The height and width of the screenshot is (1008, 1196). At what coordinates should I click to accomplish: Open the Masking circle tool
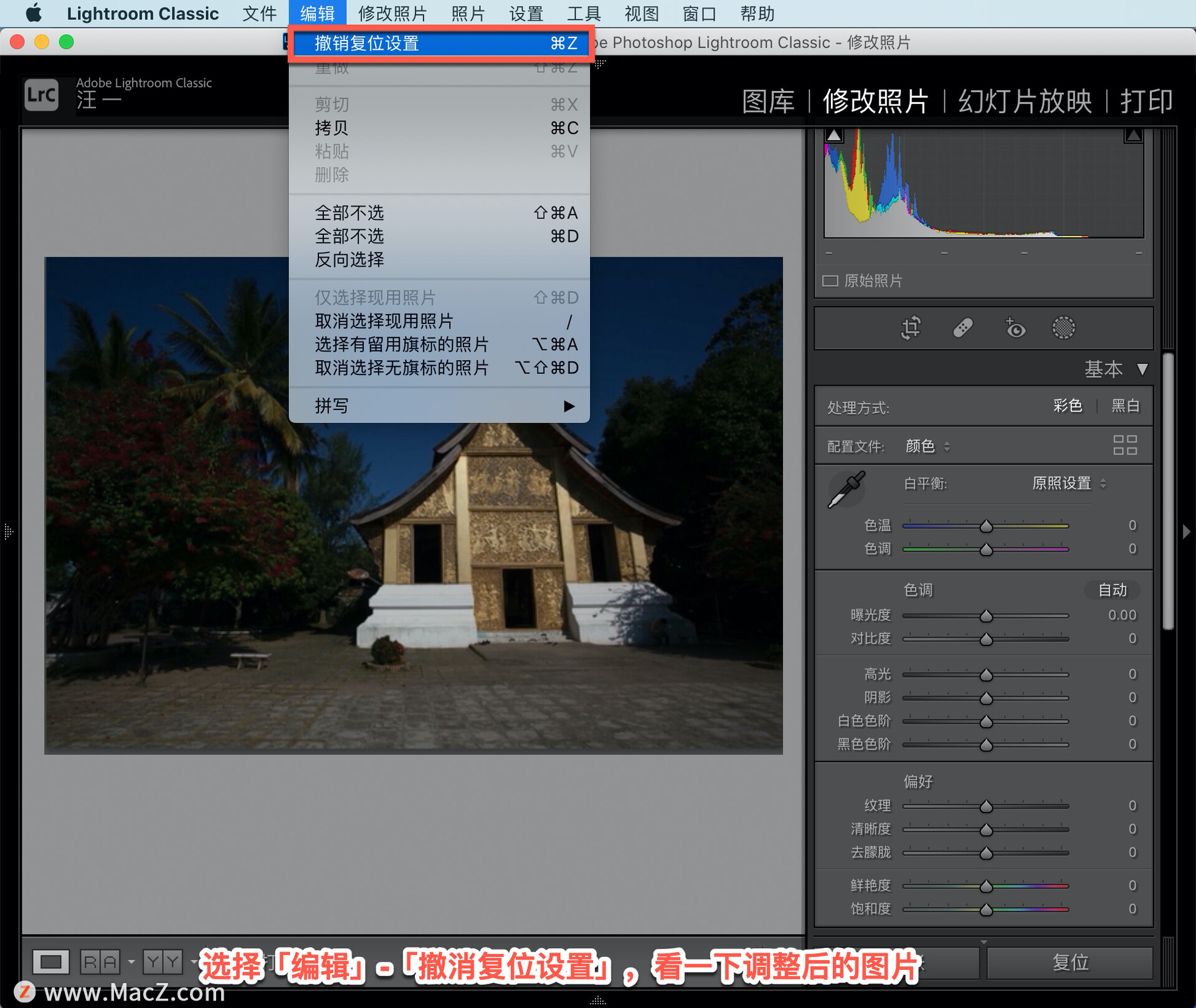coord(1063,328)
